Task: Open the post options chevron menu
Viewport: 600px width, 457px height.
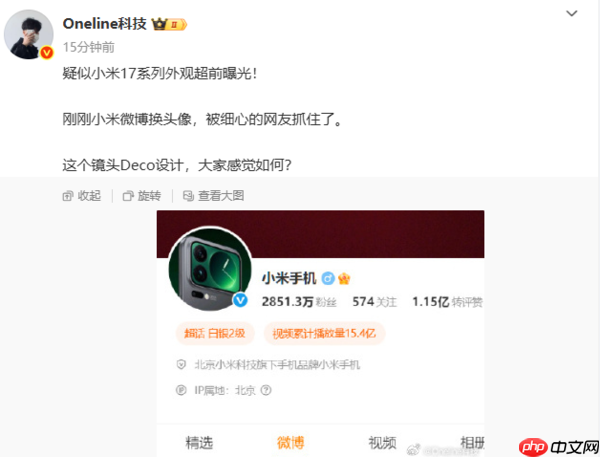Action: (x=572, y=13)
